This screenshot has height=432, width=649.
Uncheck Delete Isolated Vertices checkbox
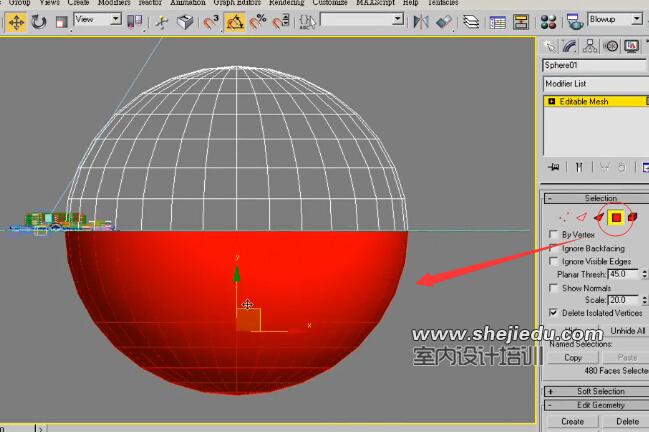(x=553, y=312)
